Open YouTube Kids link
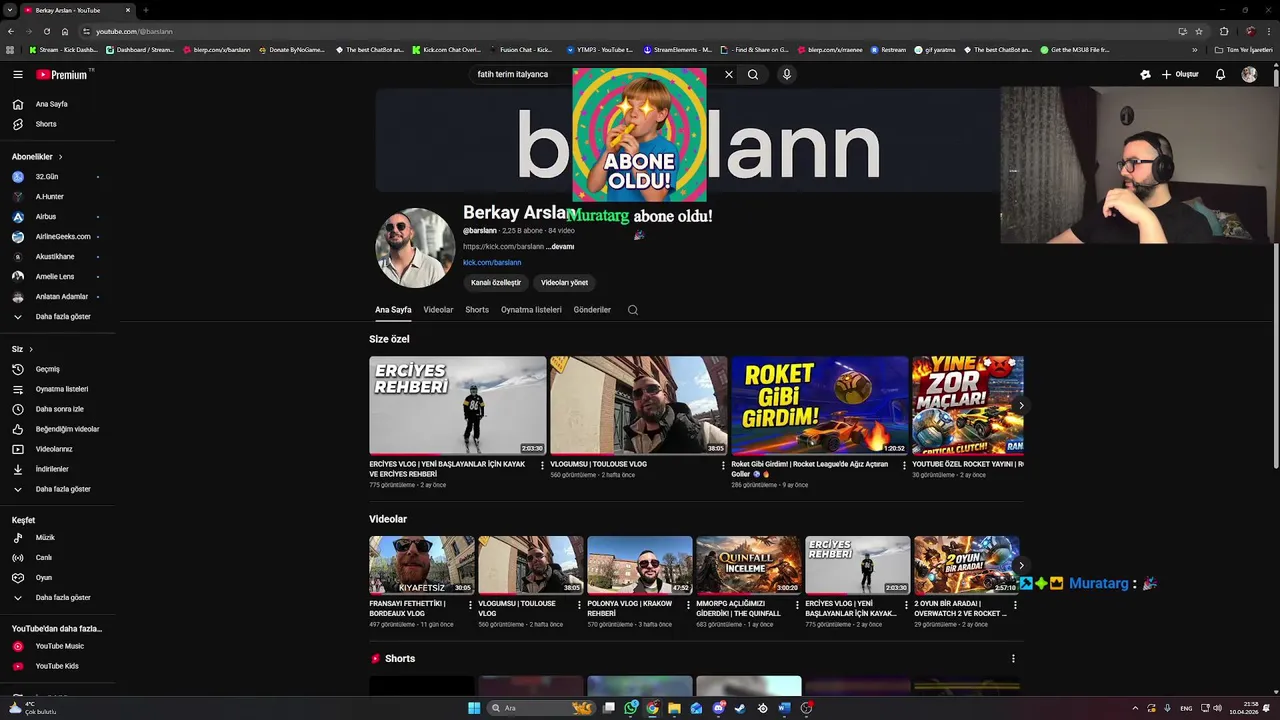 pyautogui.click(x=58, y=666)
